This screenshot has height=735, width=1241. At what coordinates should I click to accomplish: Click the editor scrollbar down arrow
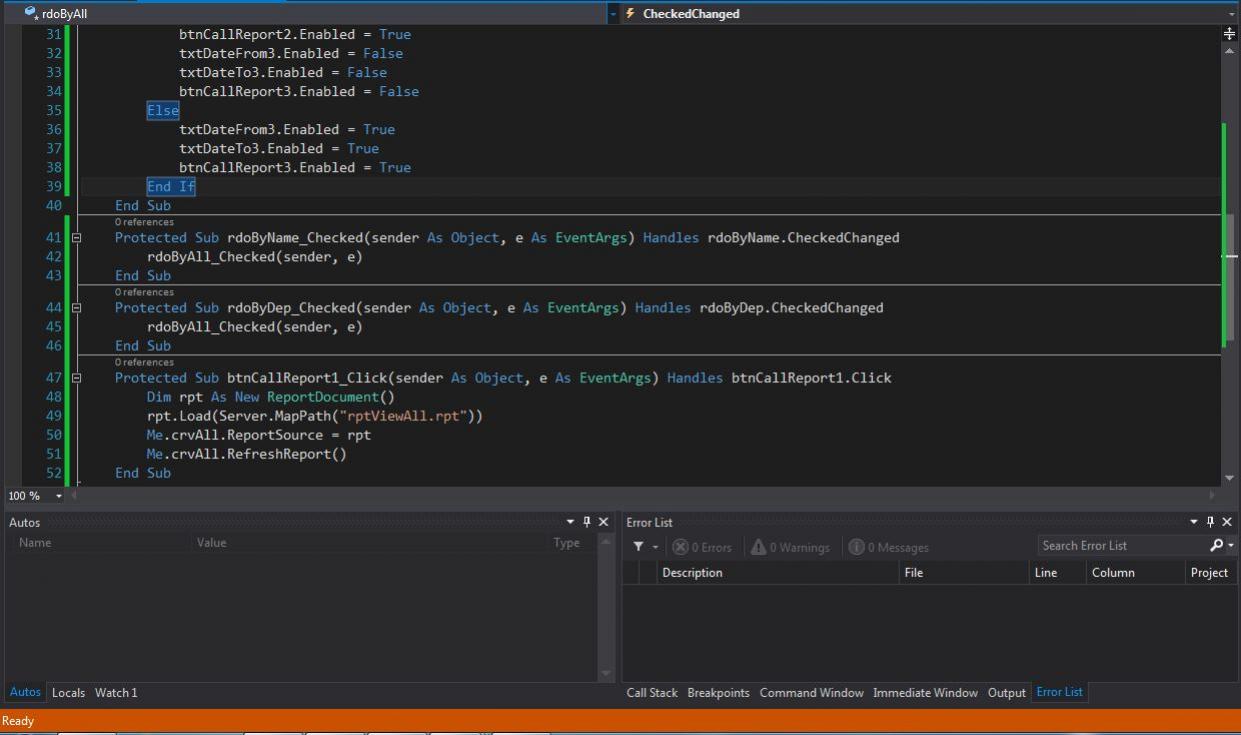coord(1229,479)
